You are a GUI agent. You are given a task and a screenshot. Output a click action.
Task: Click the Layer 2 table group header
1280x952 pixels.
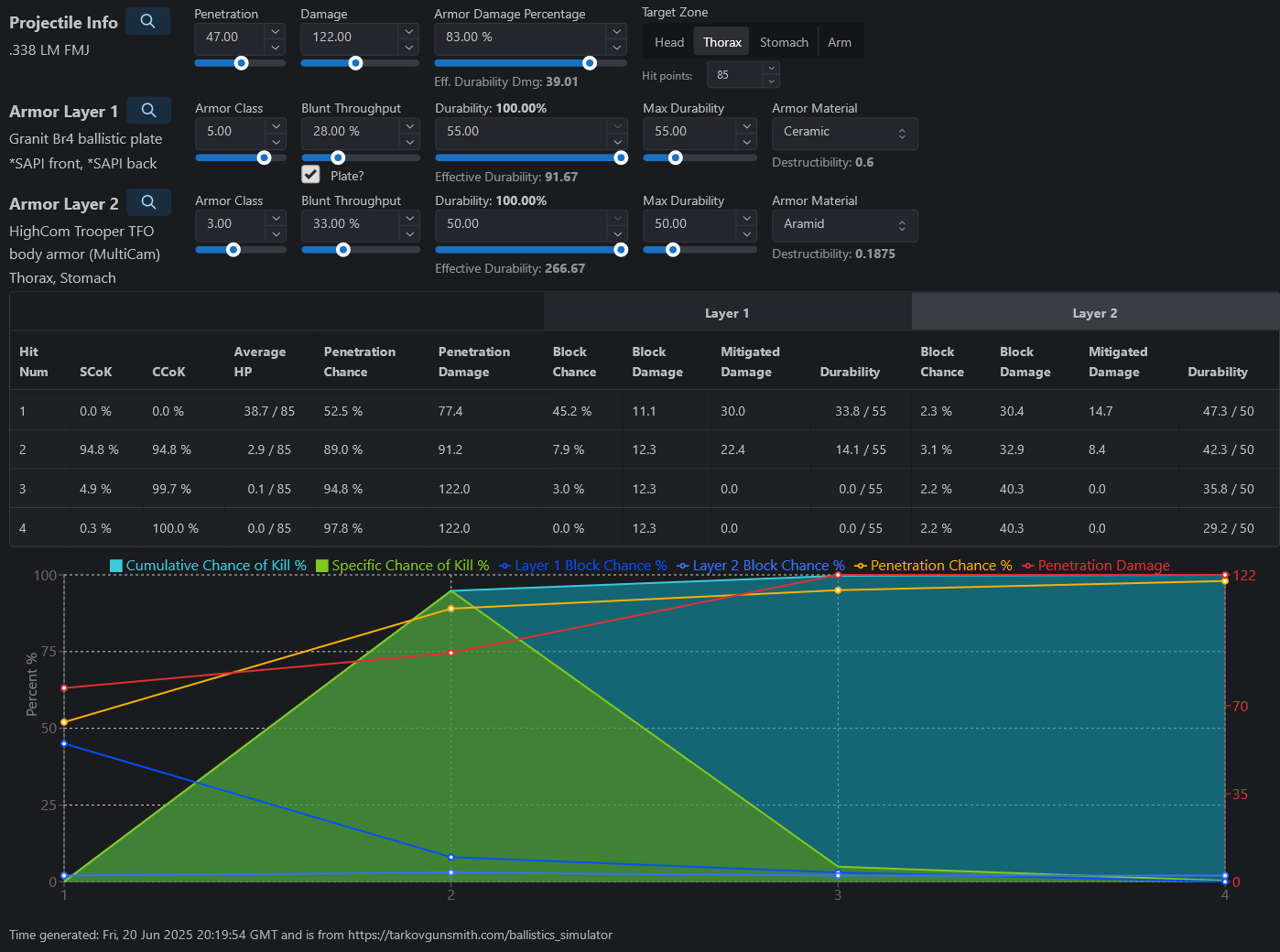coord(1095,313)
